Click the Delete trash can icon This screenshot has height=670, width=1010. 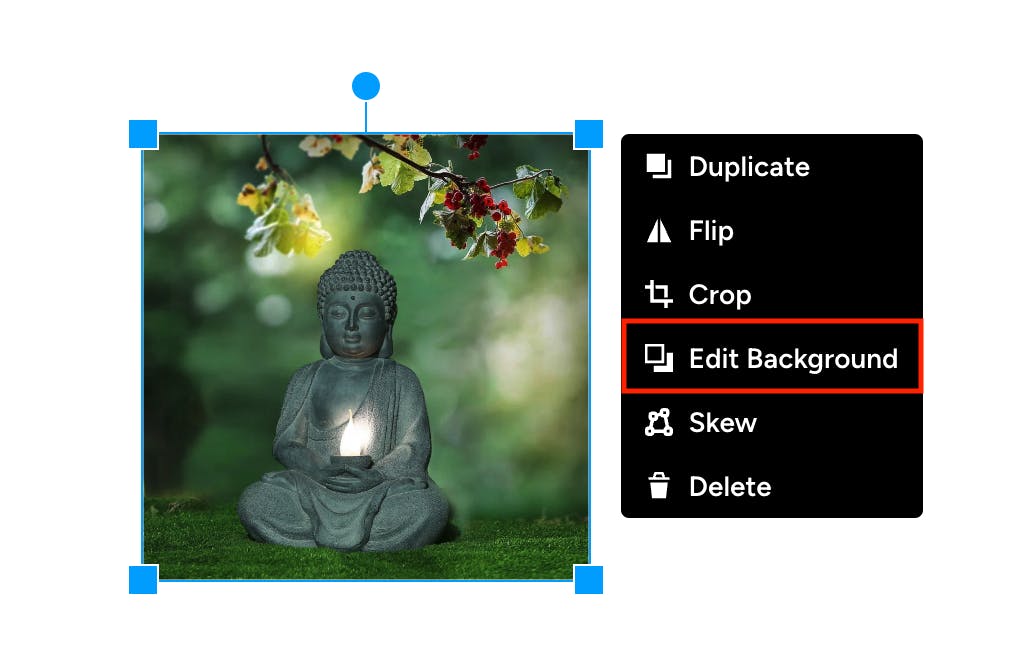658,486
